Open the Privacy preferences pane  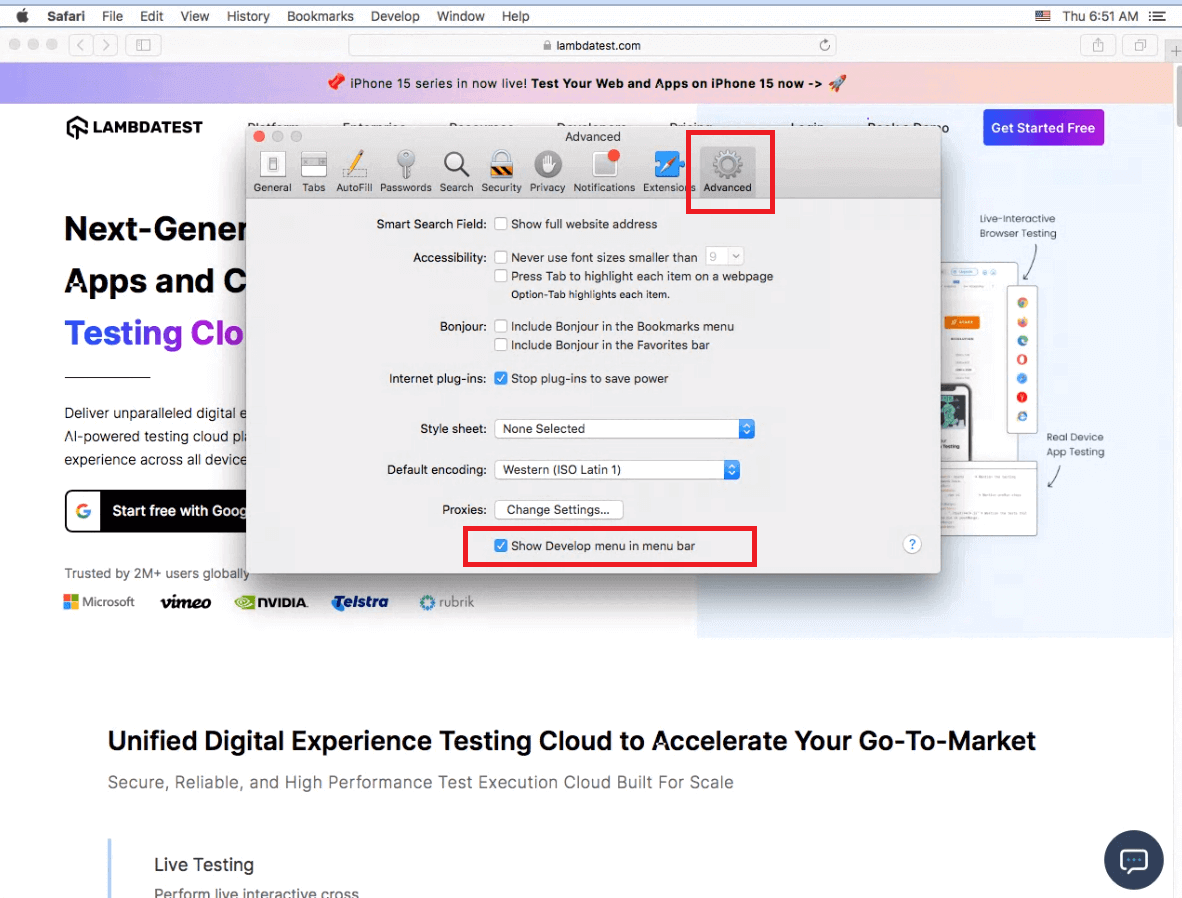click(547, 172)
